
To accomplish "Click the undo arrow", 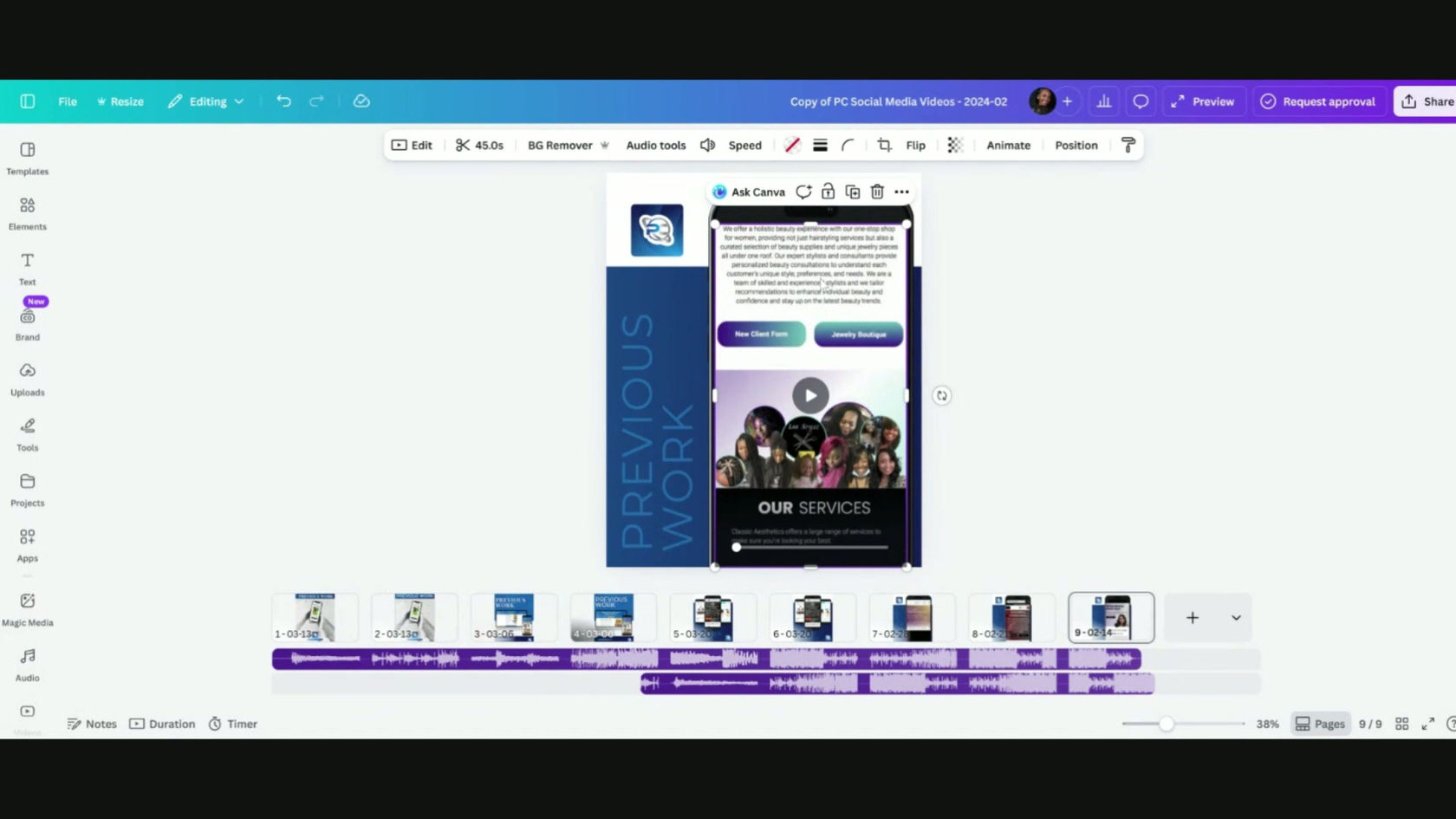I will 283,101.
